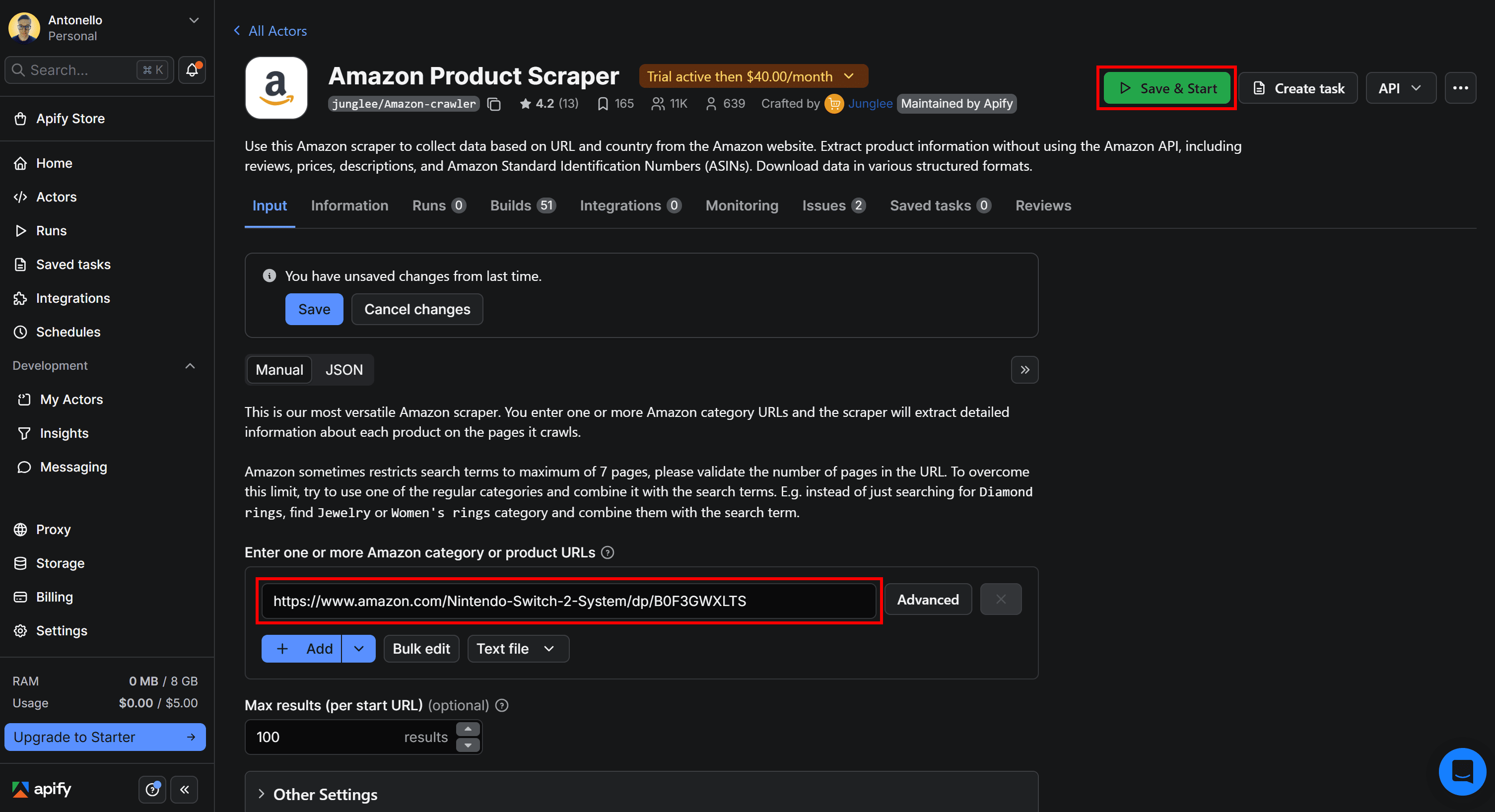
Task: Click the Save & Start button
Action: point(1166,88)
